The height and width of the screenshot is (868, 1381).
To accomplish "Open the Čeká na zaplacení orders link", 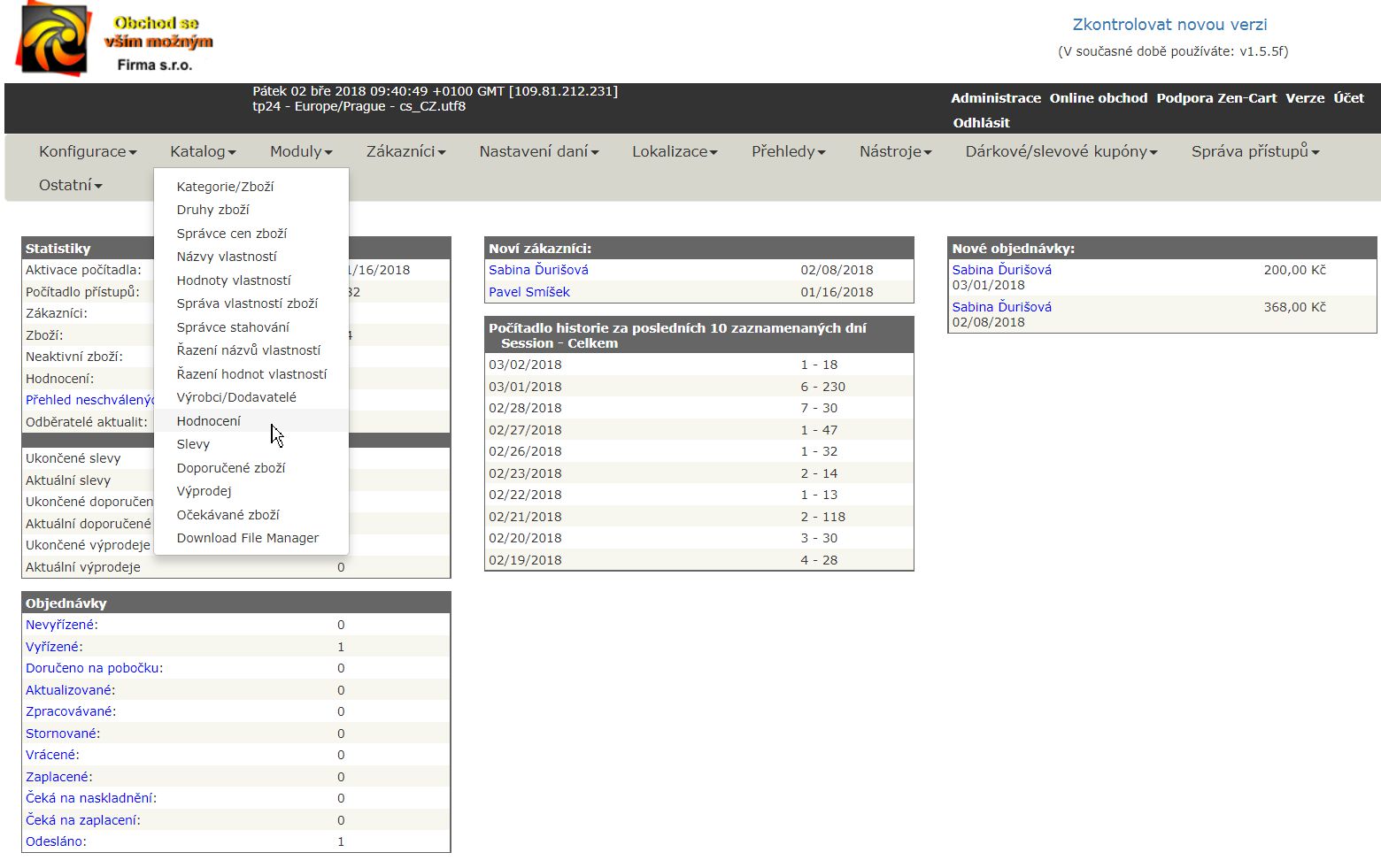I will [x=81, y=820].
